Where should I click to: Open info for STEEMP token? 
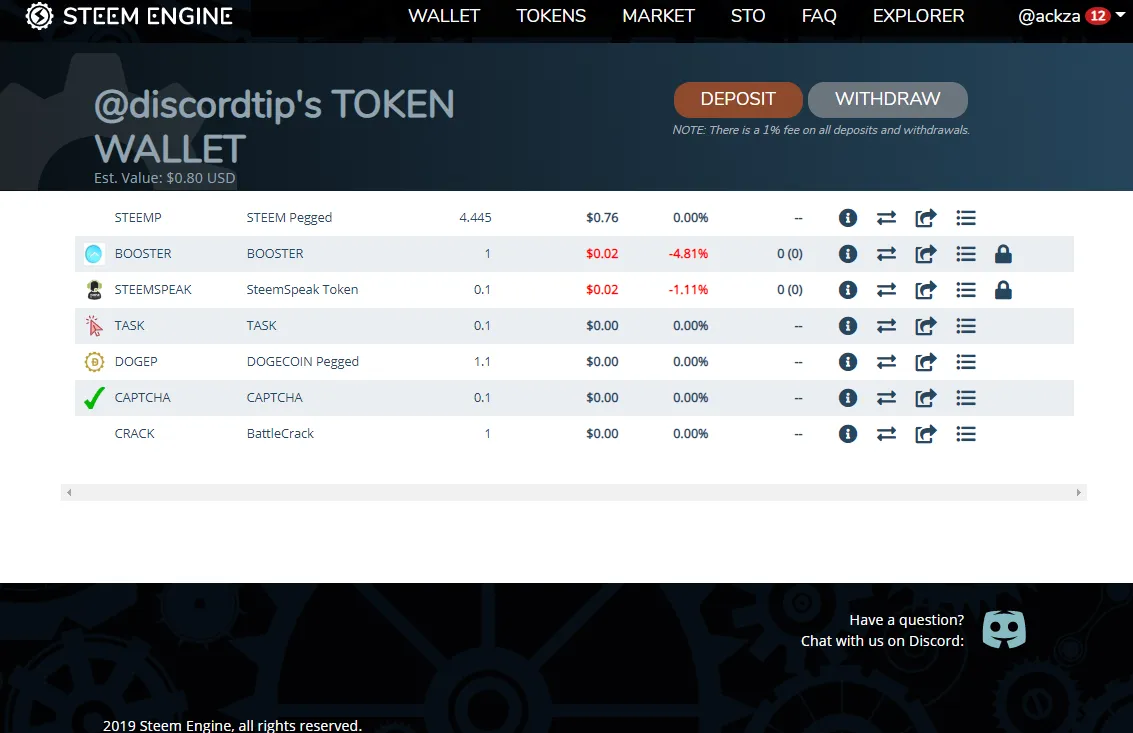coord(848,218)
